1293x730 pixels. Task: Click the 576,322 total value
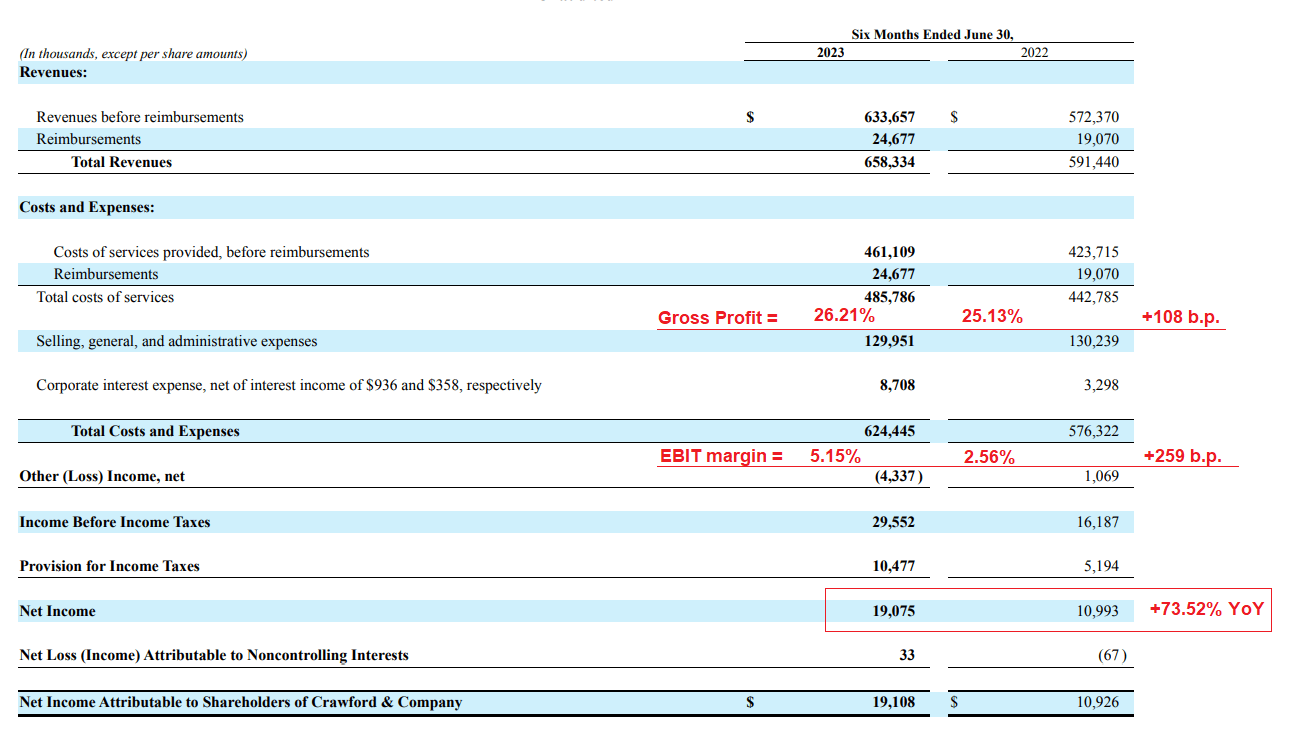coord(1094,431)
